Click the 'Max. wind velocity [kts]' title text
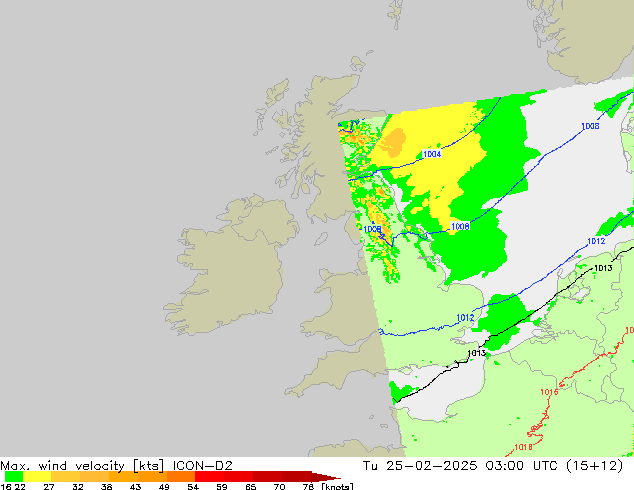This screenshot has height=490, width=634. [82, 466]
